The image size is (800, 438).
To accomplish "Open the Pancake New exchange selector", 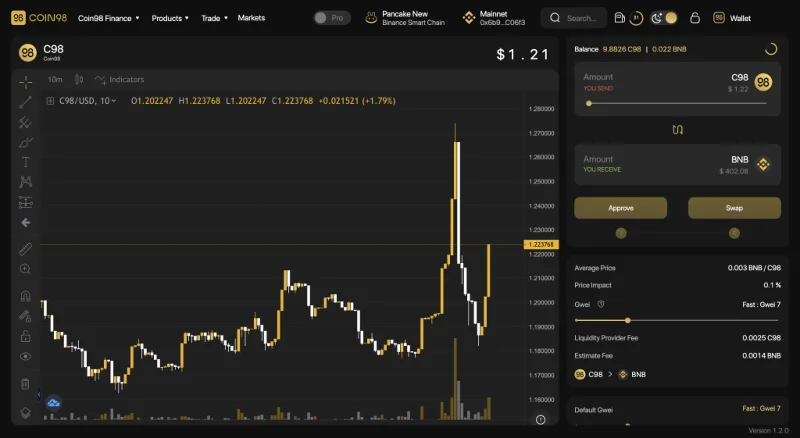I will point(405,18).
